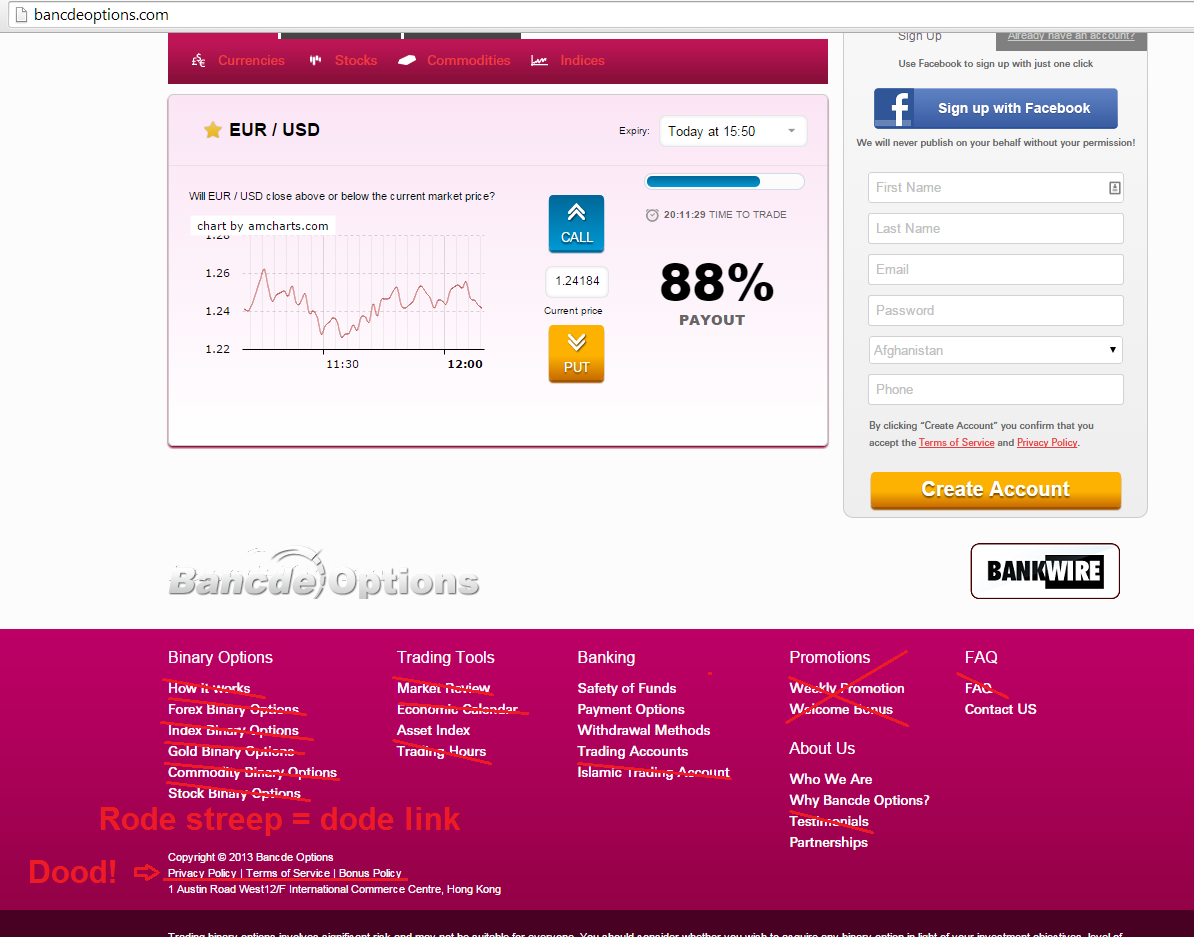Sign up with Facebook
The height and width of the screenshot is (937, 1194).
click(x=995, y=108)
